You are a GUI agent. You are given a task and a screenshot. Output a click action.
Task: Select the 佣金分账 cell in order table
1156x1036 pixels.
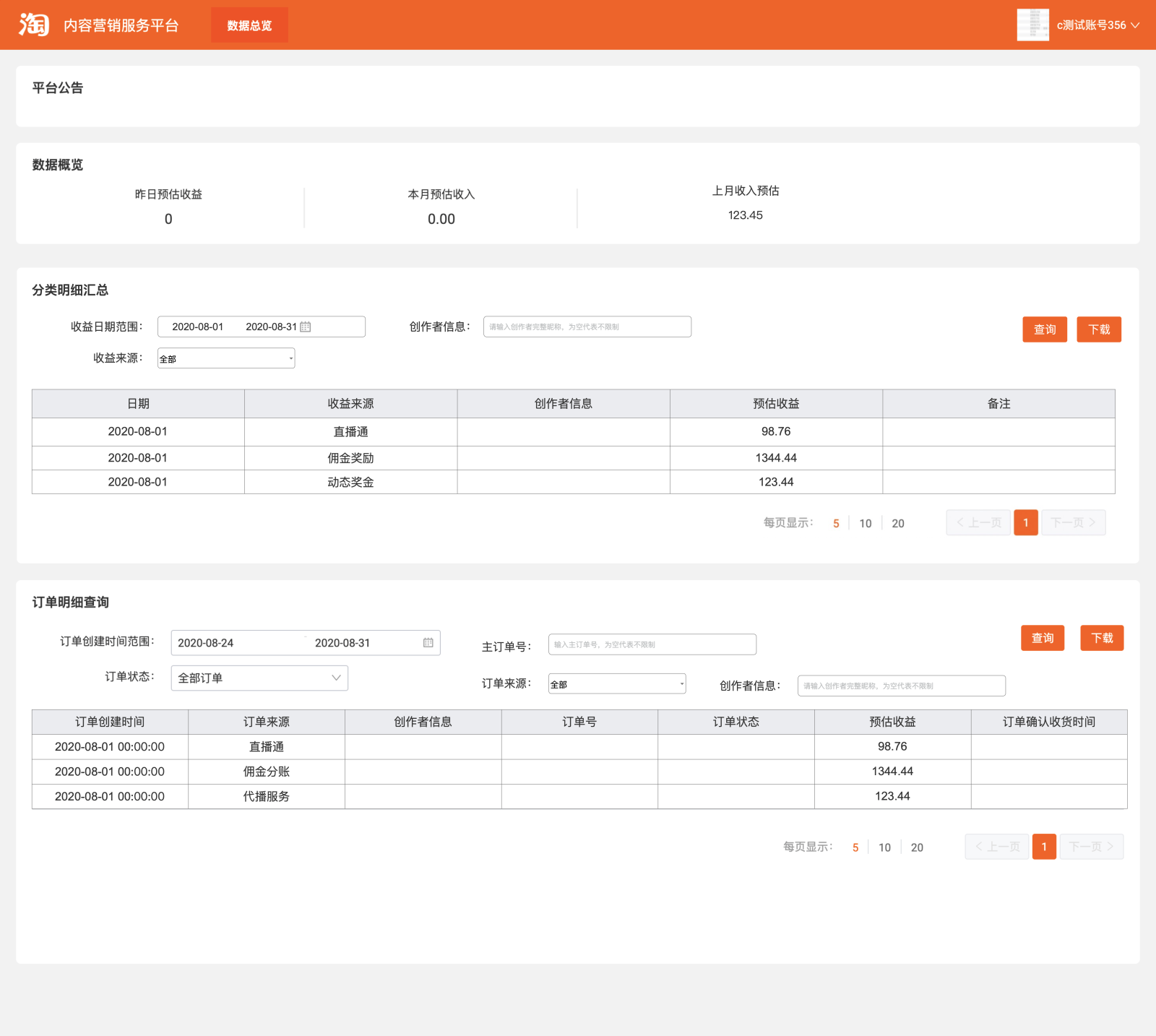[267, 772]
